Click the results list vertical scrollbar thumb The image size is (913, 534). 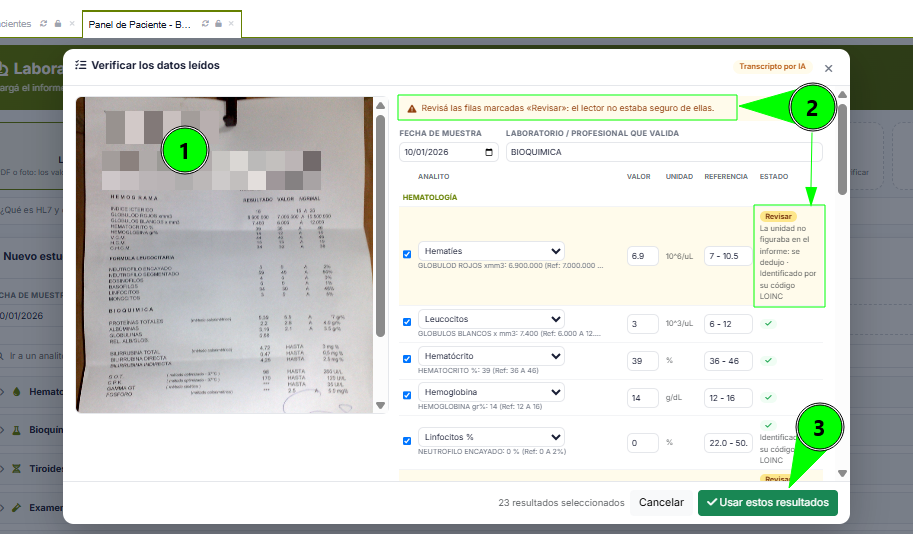842,149
